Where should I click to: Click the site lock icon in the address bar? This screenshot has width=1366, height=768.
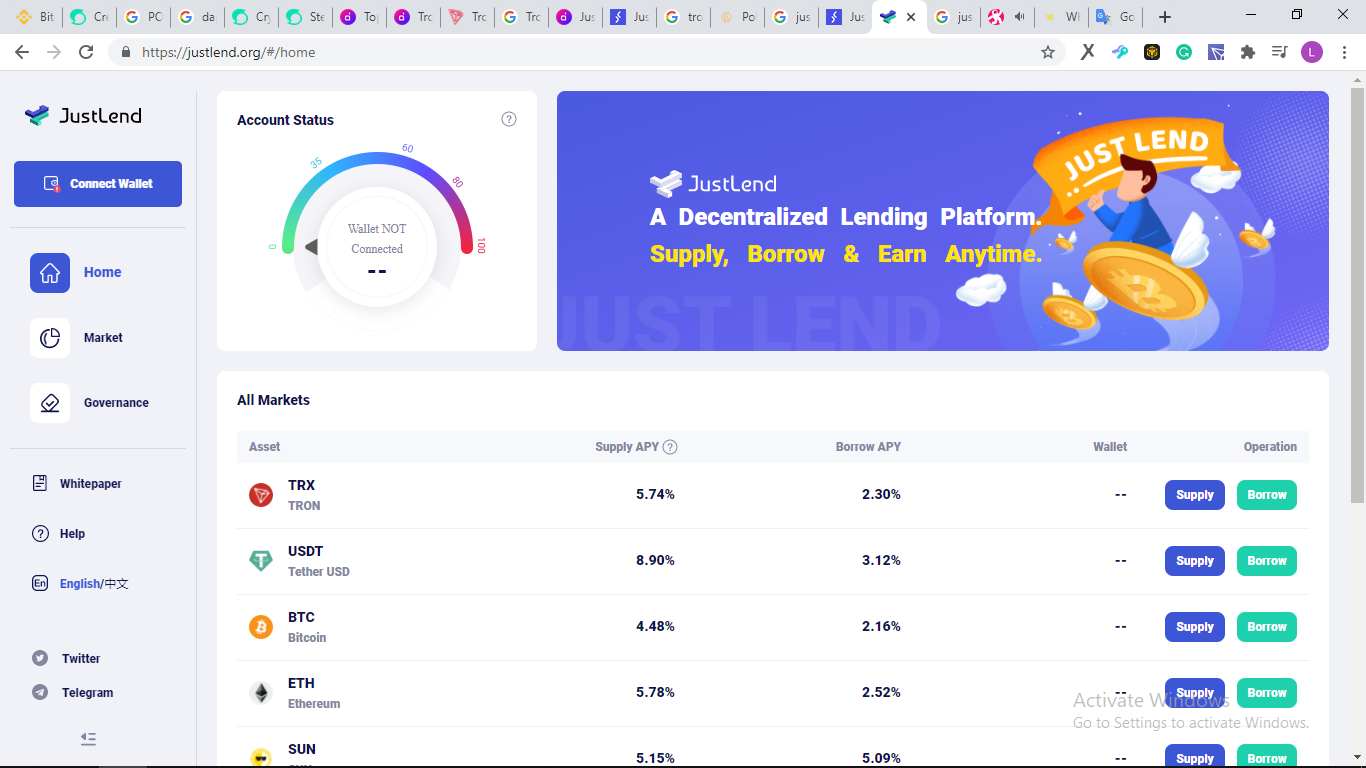(x=126, y=52)
